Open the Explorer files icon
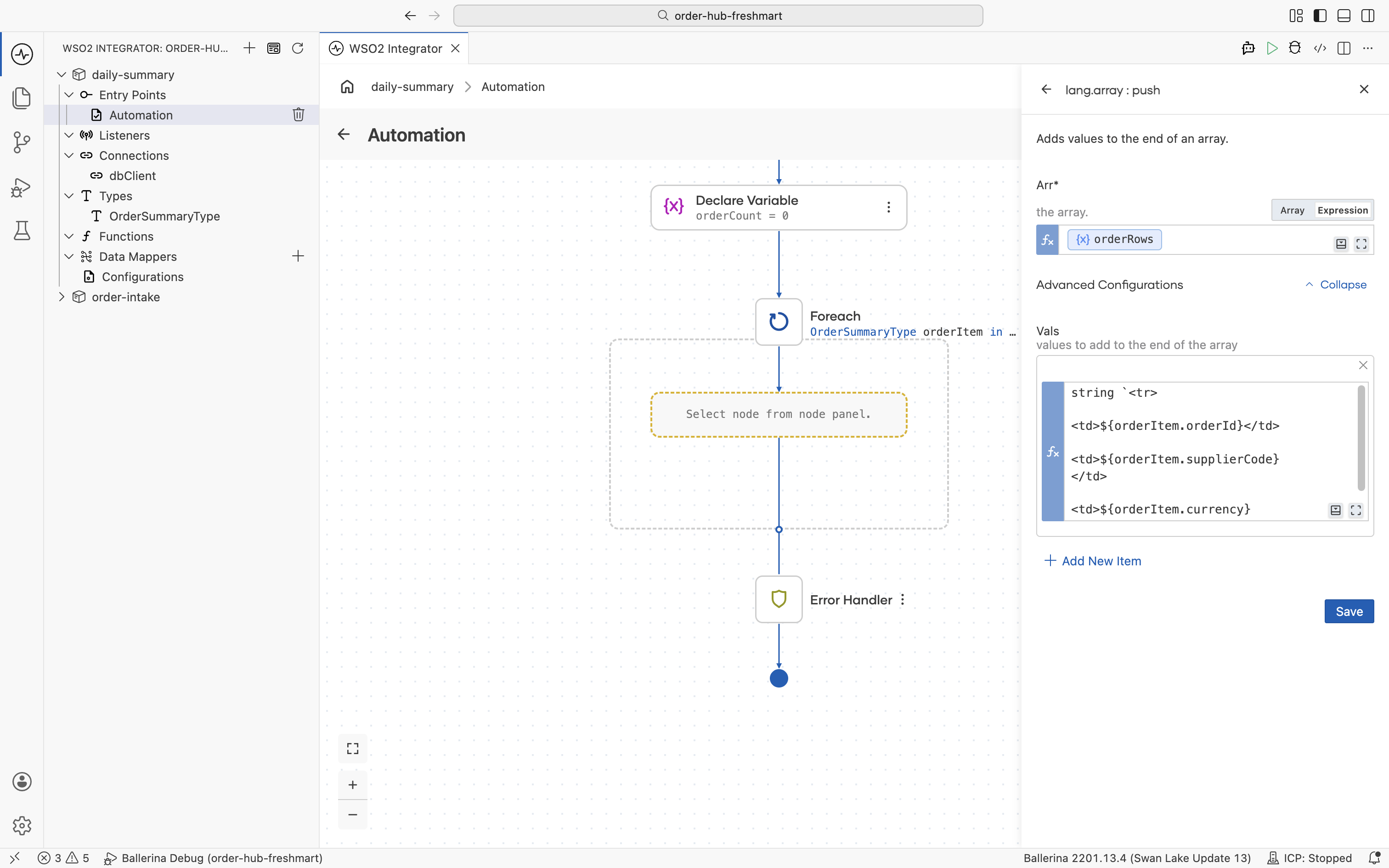 tap(22, 98)
